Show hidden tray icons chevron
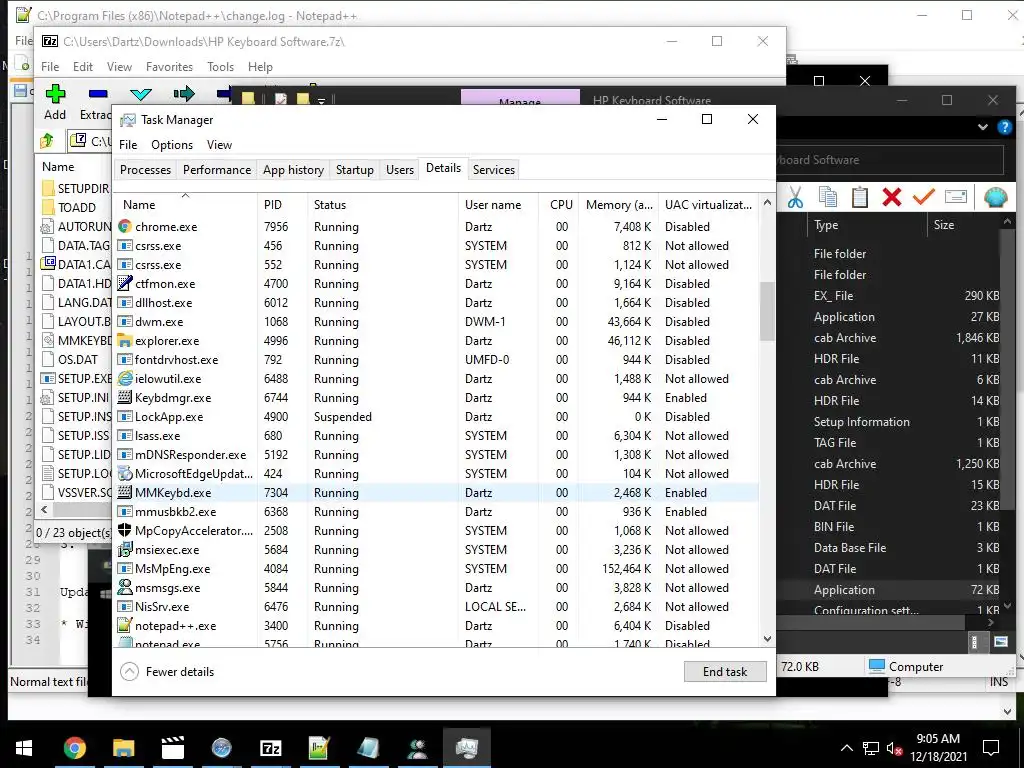 pos(846,748)
